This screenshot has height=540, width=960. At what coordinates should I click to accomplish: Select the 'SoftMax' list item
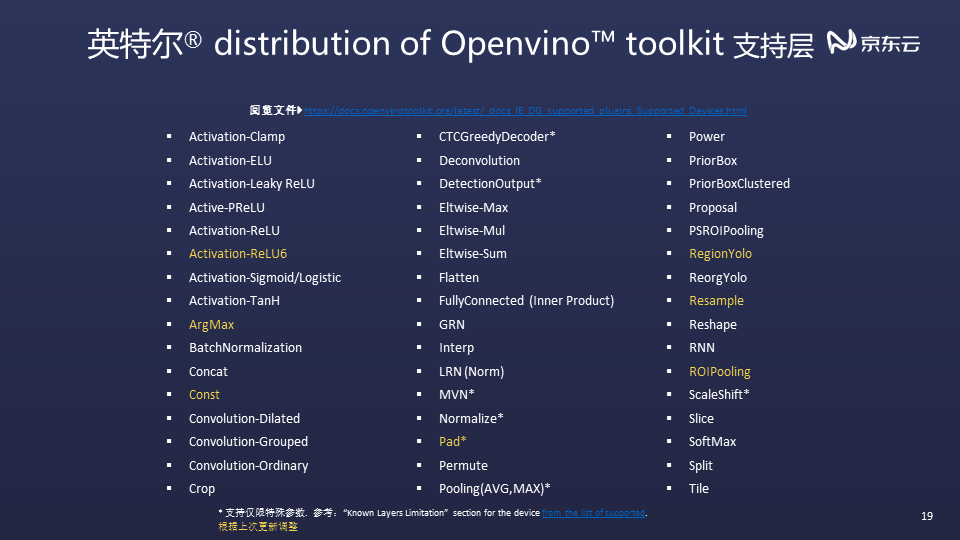[x=712, y=442]
